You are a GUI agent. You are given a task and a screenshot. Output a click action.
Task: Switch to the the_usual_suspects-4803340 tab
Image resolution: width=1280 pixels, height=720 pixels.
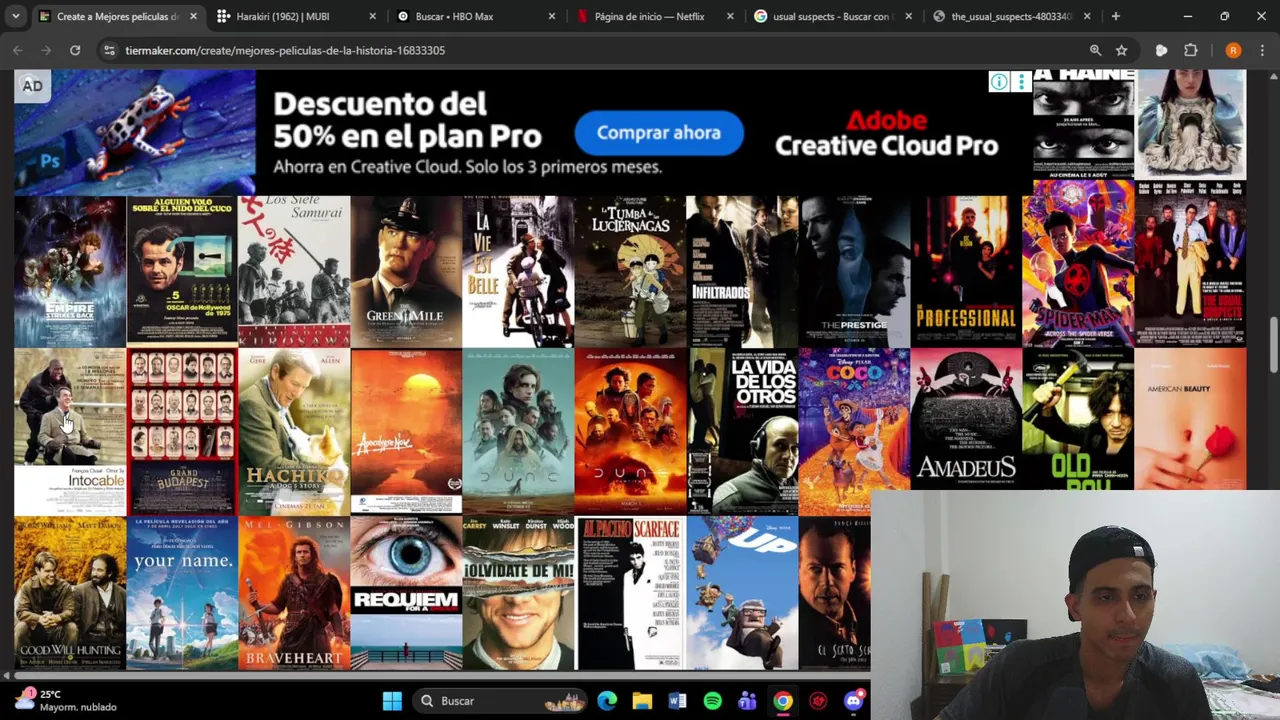click(x=1010, y=16)
